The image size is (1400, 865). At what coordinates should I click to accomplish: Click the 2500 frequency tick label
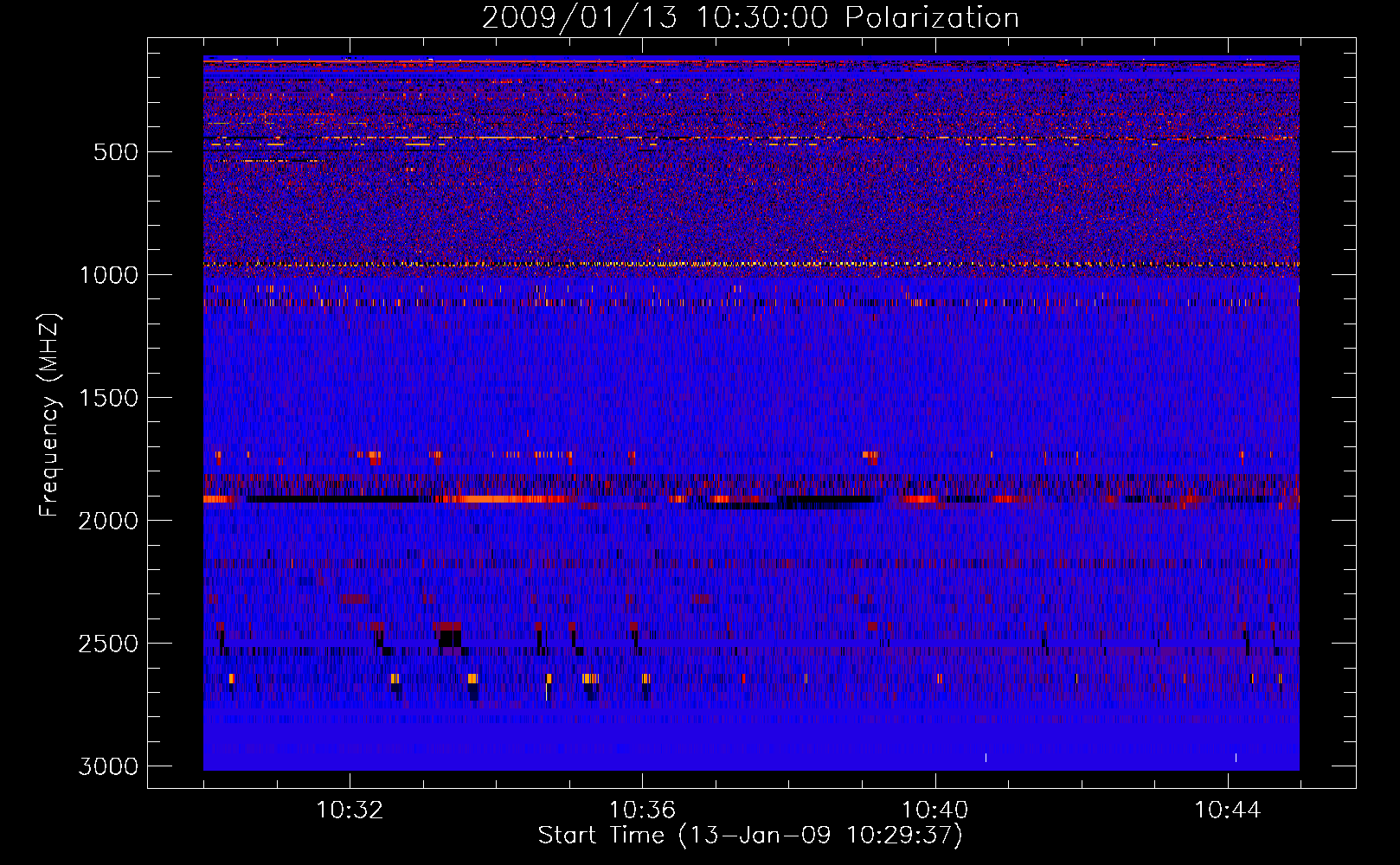[x=108, y=644]
